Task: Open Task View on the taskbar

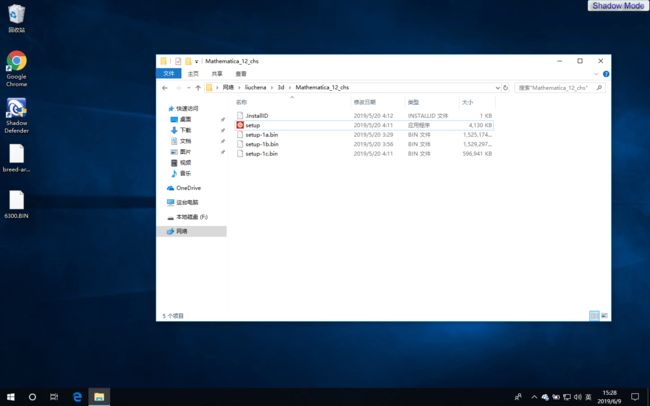Action: click(54, 397)
